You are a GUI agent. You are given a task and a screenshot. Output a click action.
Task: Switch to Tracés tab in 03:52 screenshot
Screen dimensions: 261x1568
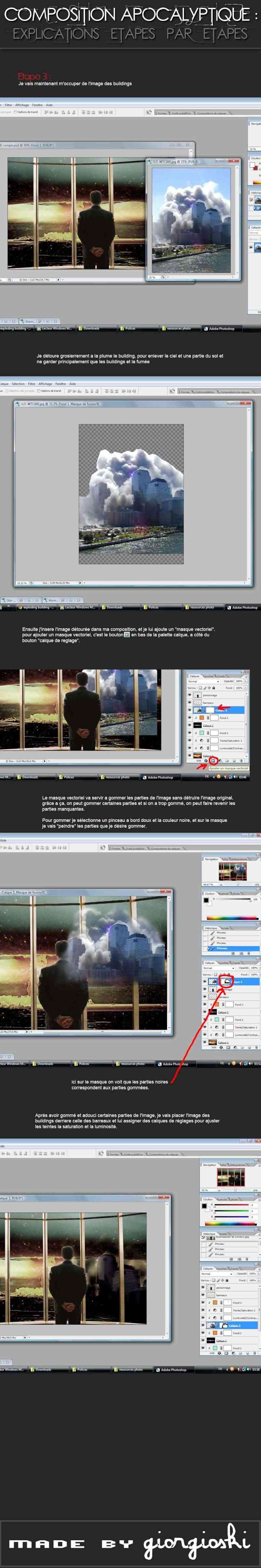(x=236, y=962)
